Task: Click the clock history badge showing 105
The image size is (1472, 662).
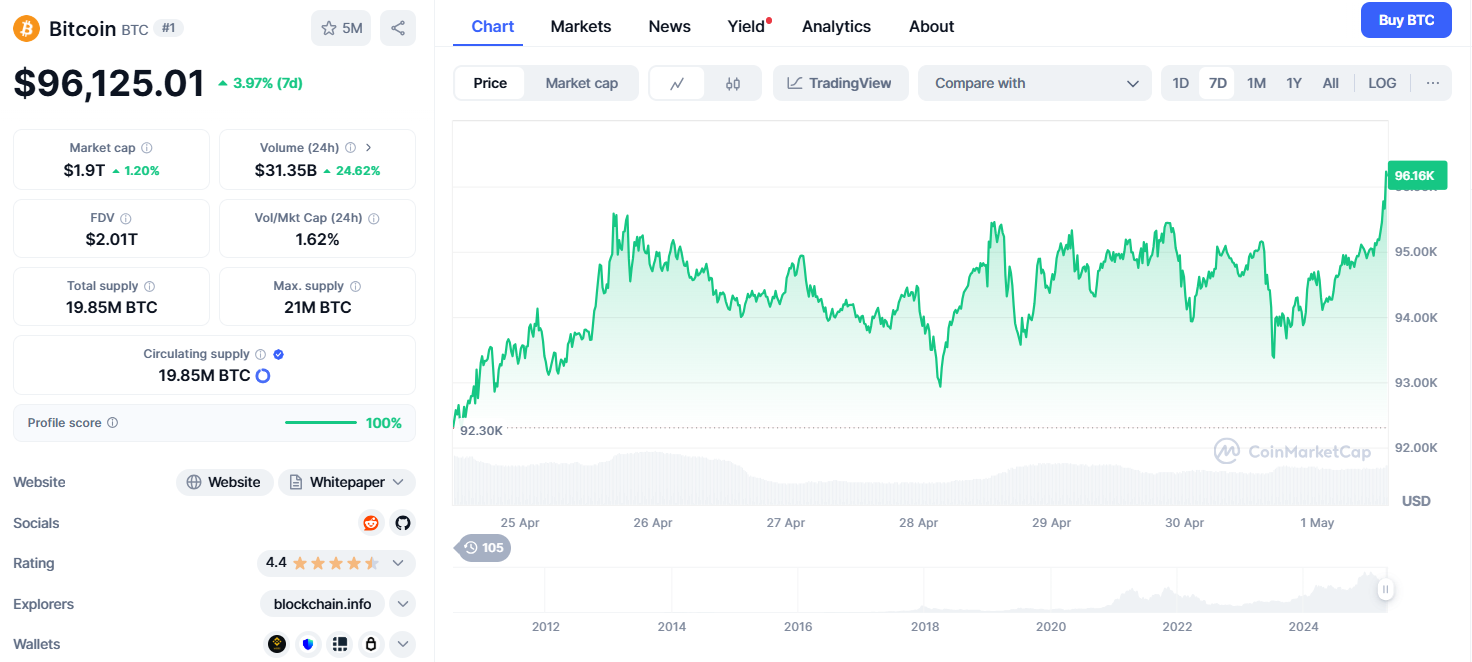Action: coord(483,548)
